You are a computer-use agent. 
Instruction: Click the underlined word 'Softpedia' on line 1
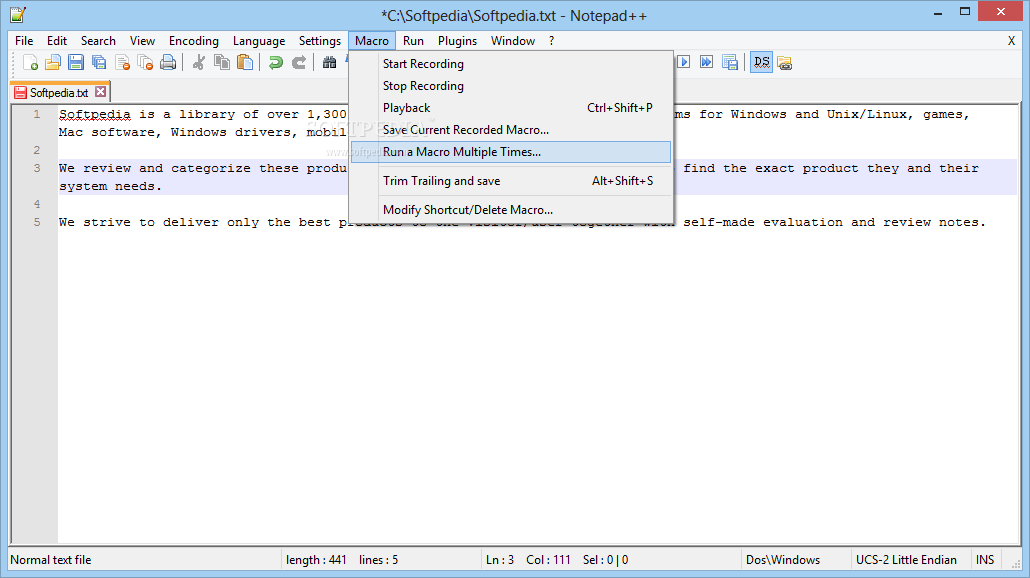point(95,114)
